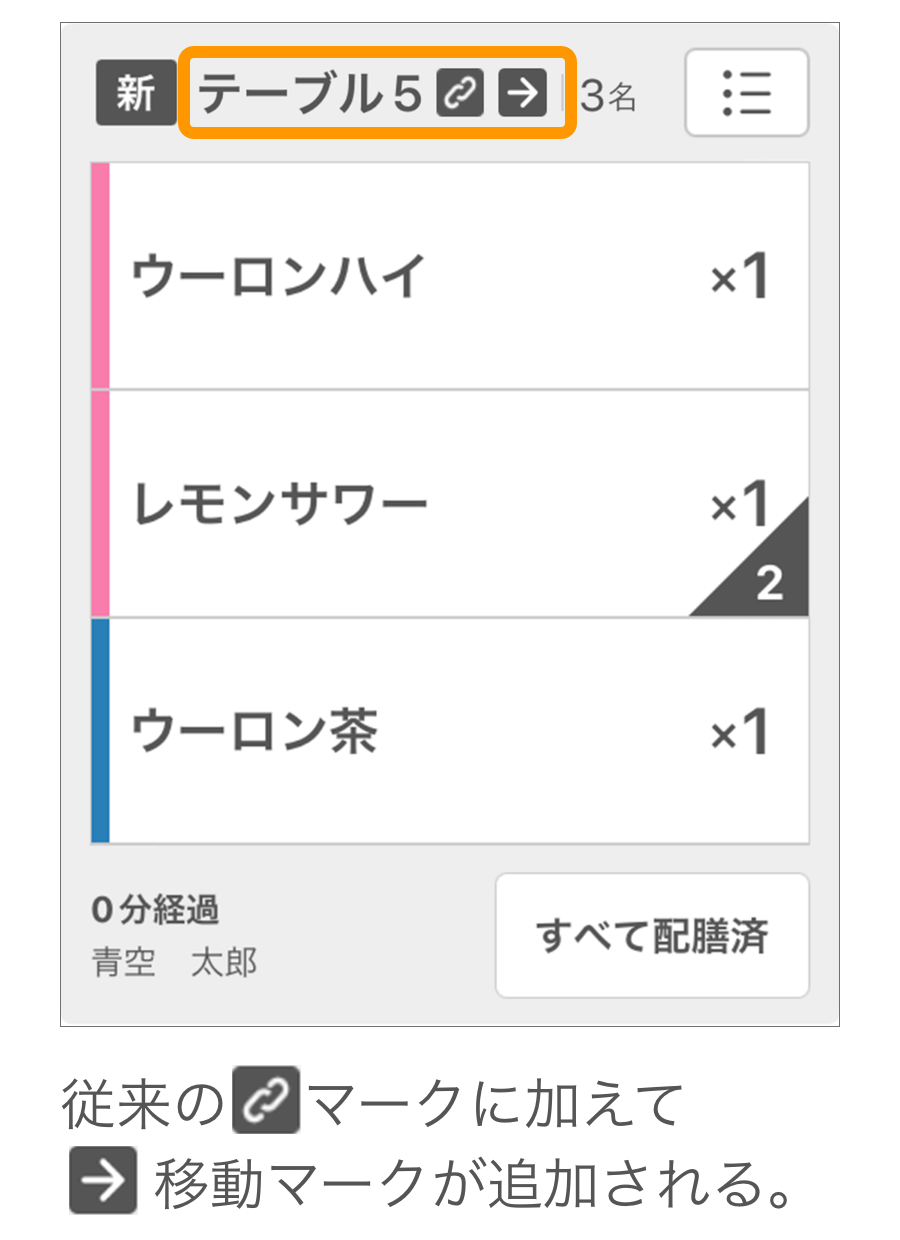This screenshot has height=1240, width=900.
Task: Select the レモンサワー order row
Action: coord(450,504)
